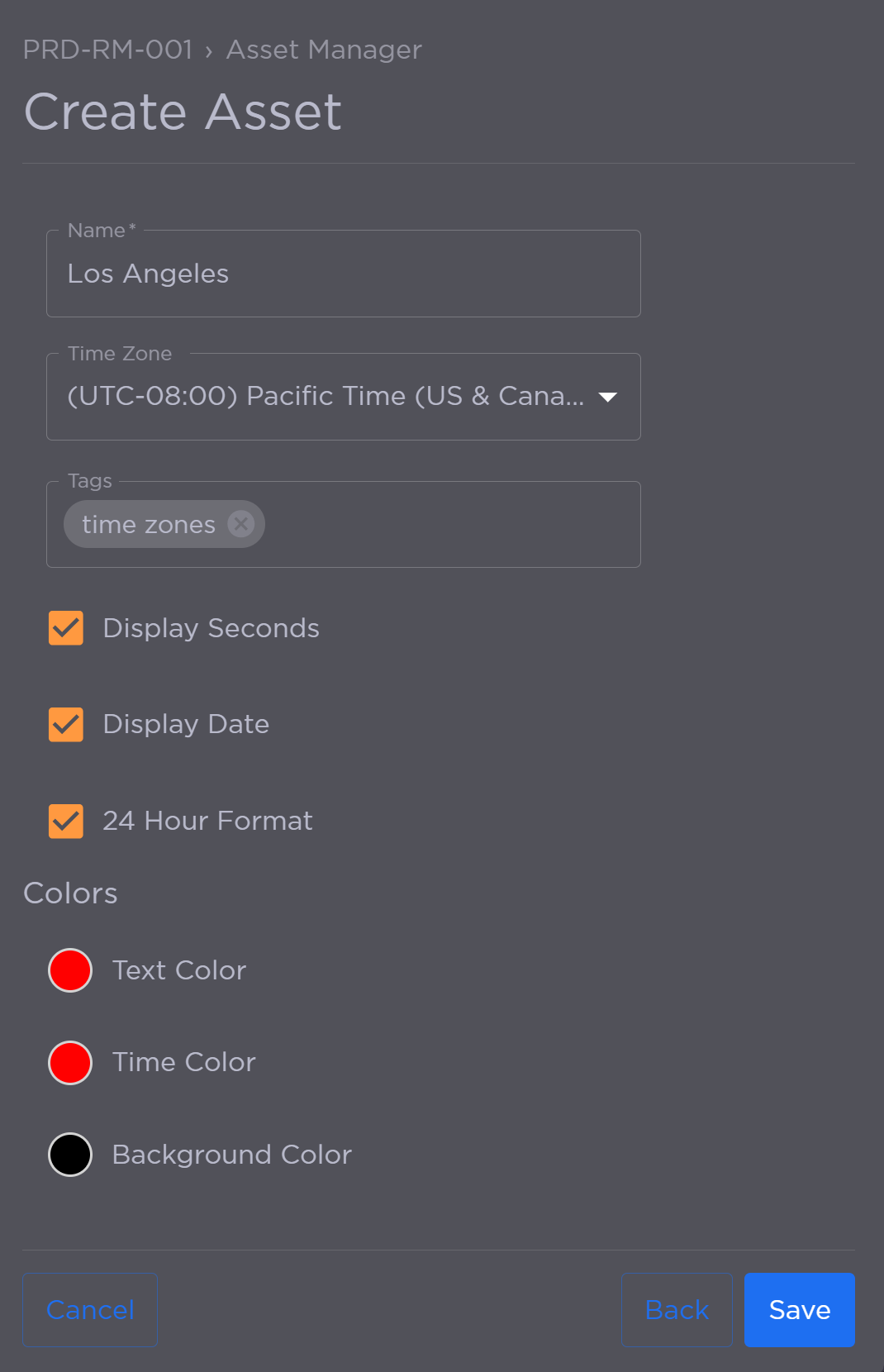This screenshot has height=1372, width=884.
Task: Click the Text Color circle icon
Action: 70,970
